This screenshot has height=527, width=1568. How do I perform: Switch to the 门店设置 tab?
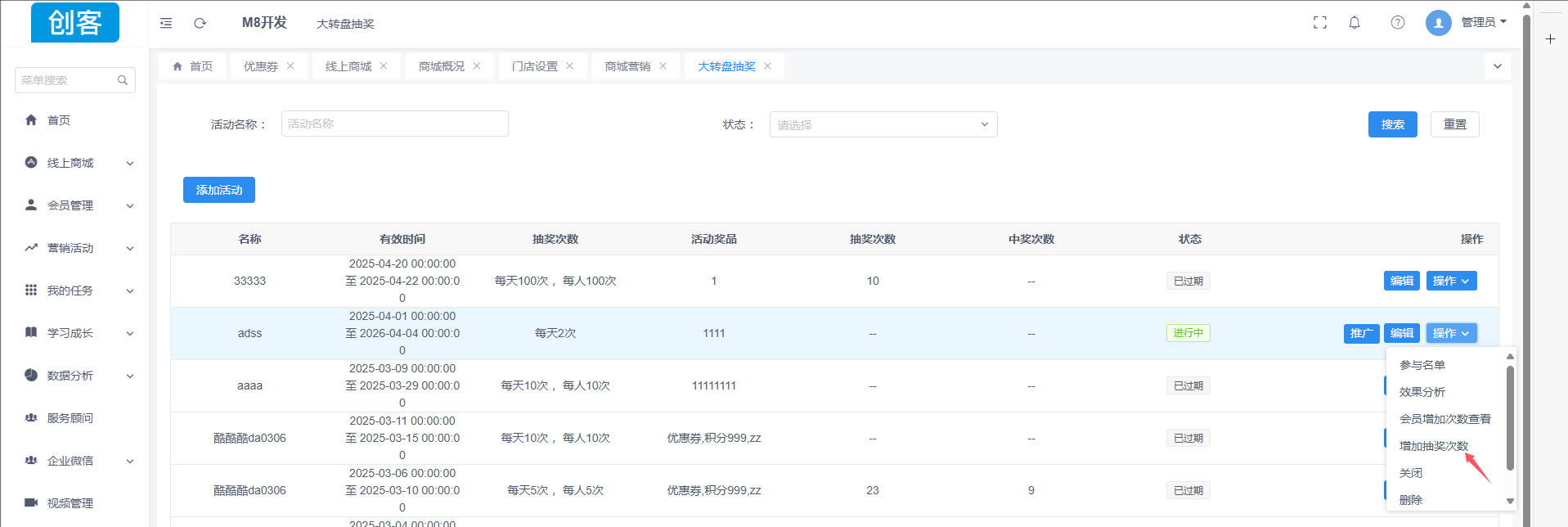535,66
